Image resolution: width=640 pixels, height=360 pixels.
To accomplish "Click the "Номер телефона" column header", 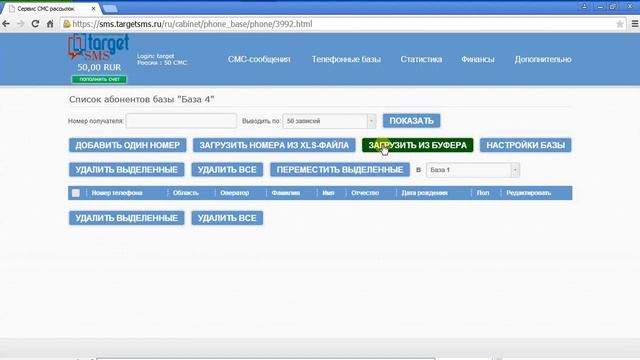I will click(117, 193).
